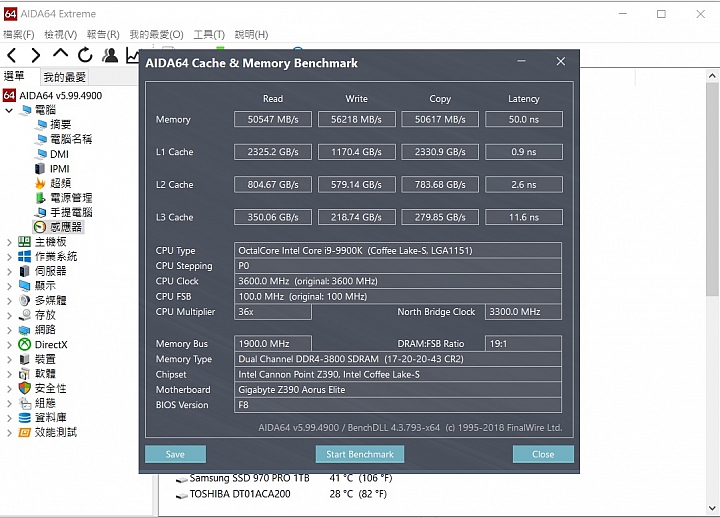The width and height of the screenshot is (720, 518).
Task: Click the 軟體 software icon
Action: pyautogui.click(x=24, y=374)
